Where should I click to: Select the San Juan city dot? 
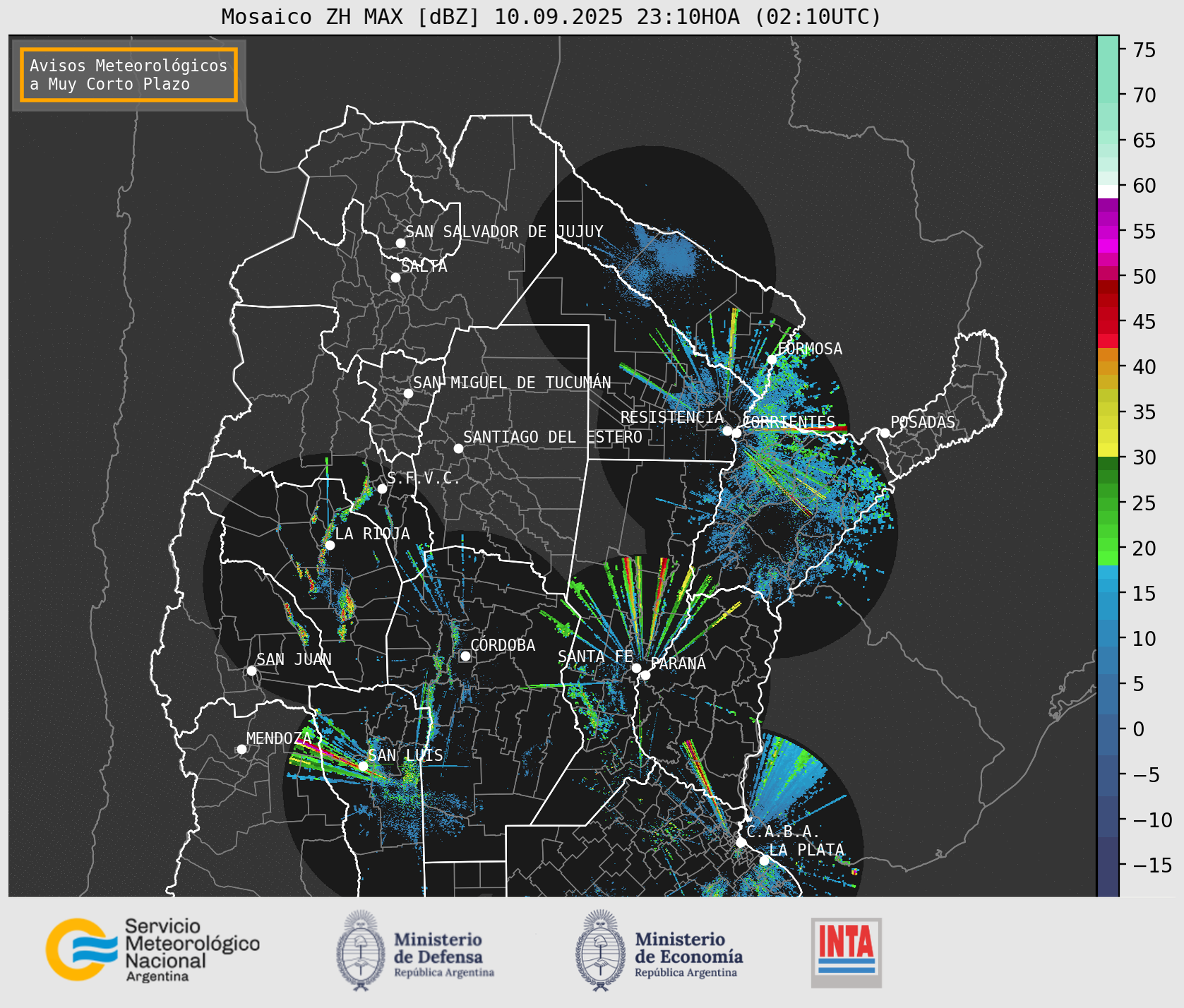251,671
